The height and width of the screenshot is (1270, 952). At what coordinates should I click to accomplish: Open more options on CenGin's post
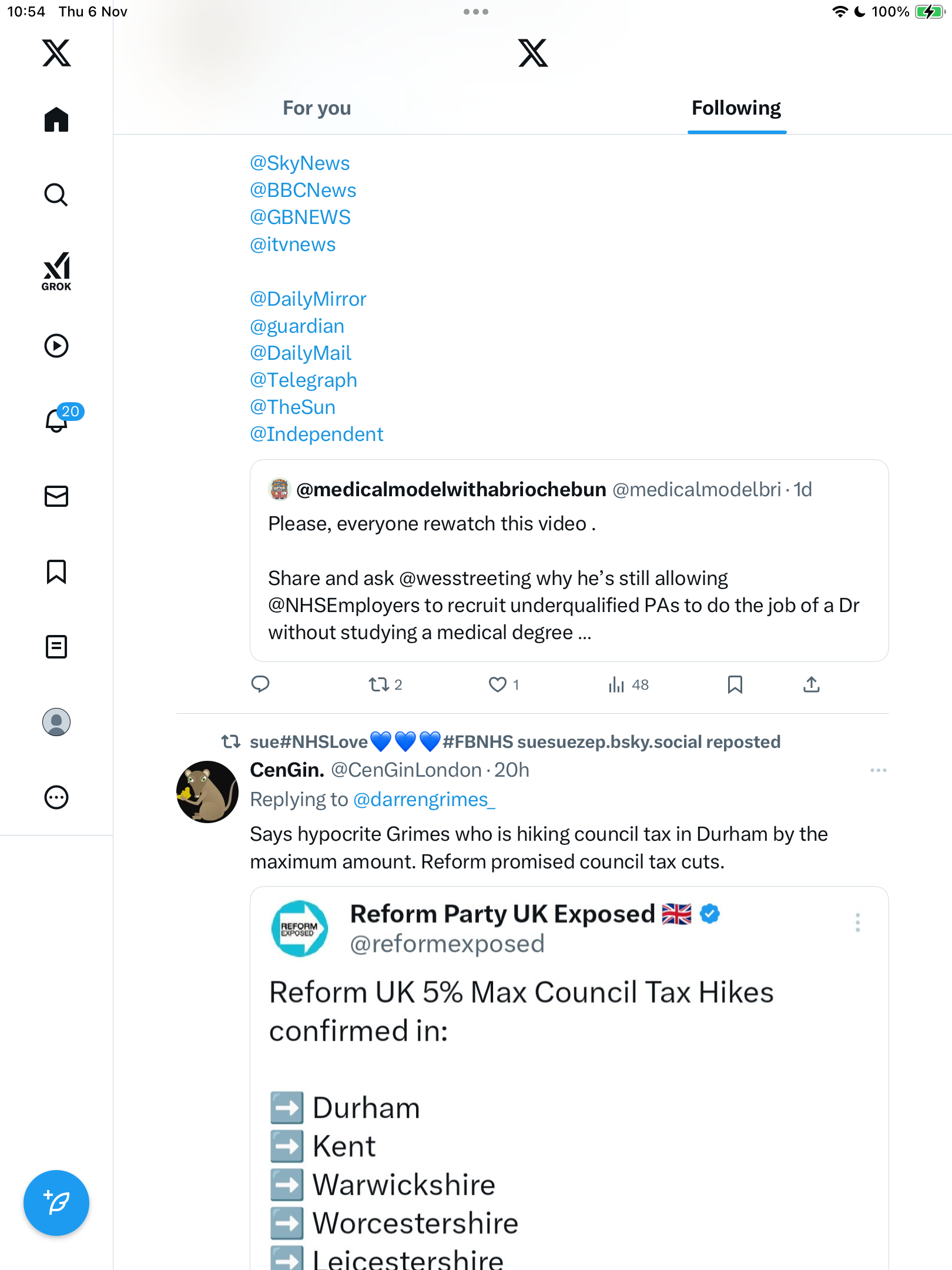pyautogui.click(x=878, y=770)
